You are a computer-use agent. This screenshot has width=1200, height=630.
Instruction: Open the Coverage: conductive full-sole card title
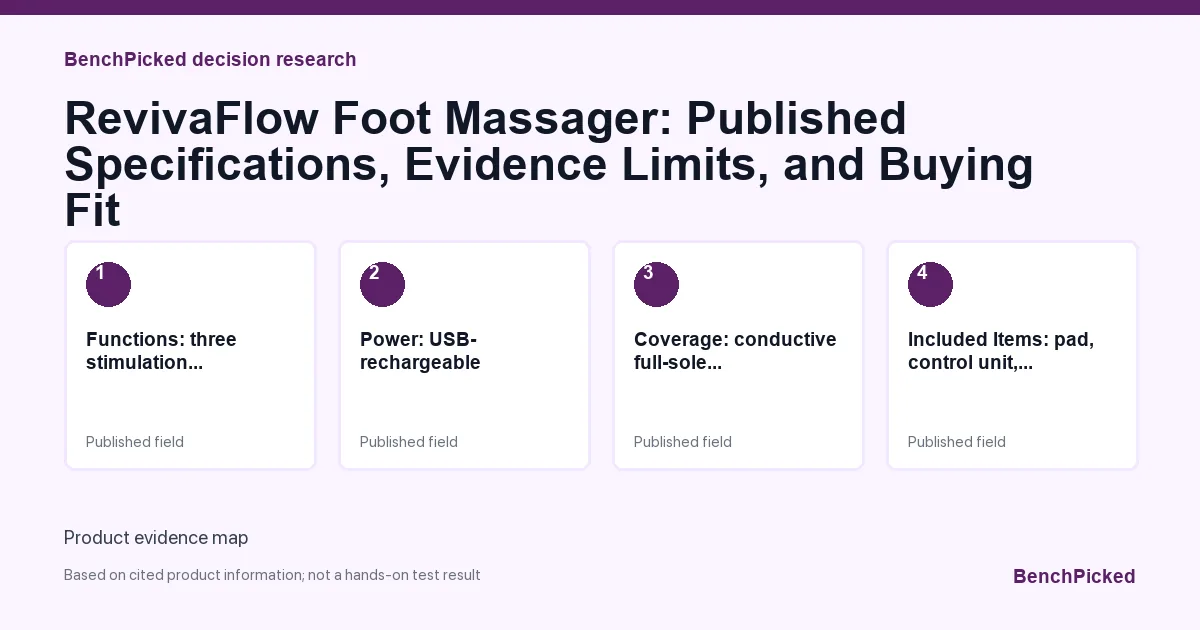pyautogui.click(x=735, y=351)
